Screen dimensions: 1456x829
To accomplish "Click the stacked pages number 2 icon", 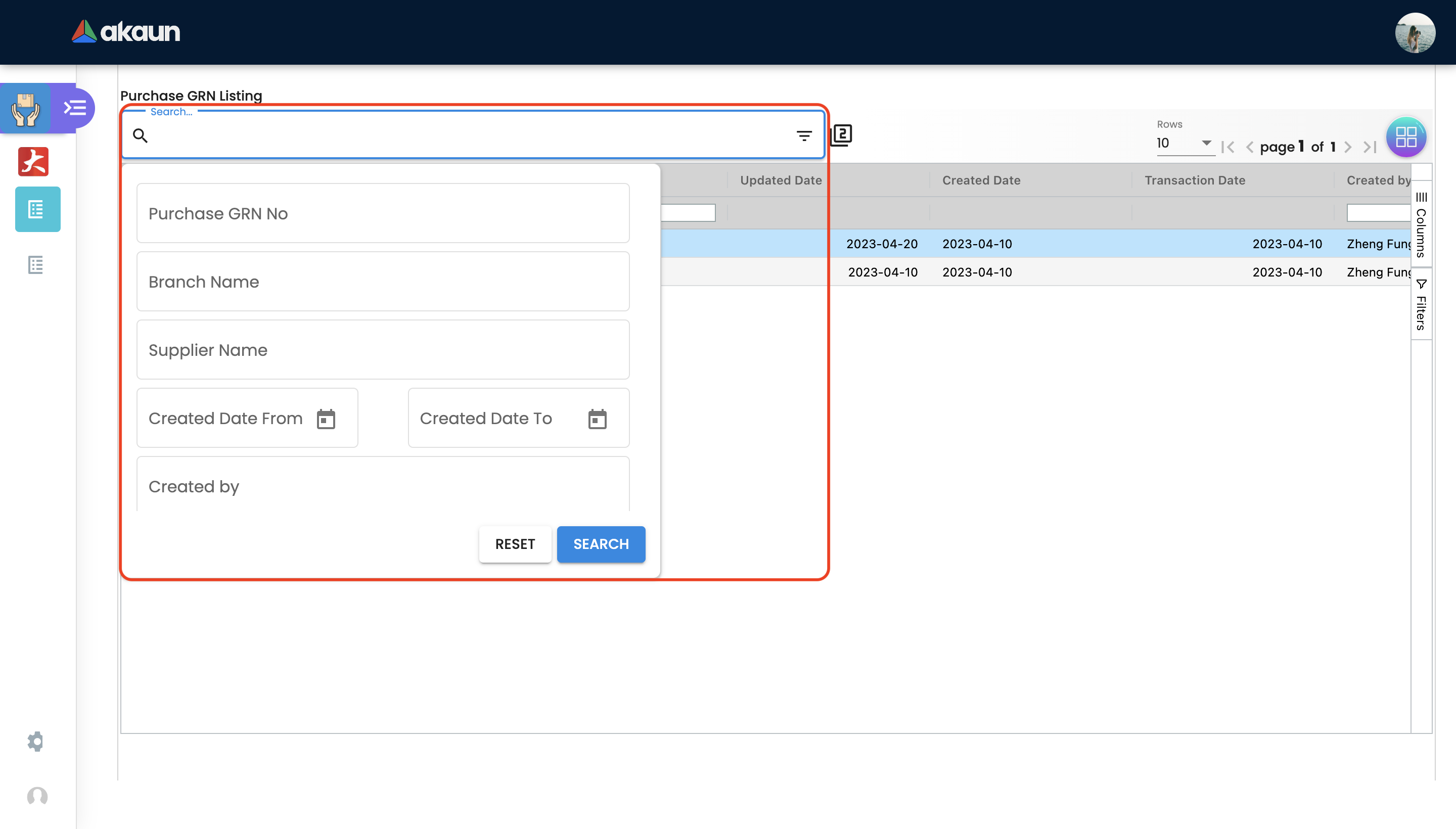I will point(842,135).
